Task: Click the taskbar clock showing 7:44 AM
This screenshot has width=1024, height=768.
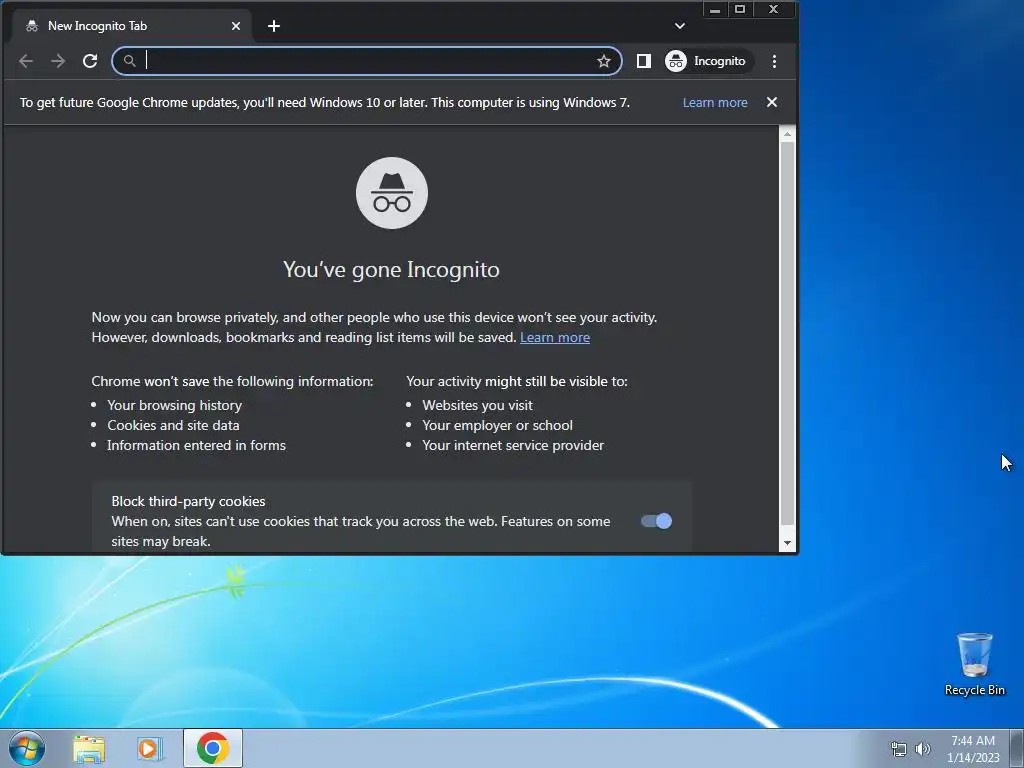Action: click(x=973, y=749)
